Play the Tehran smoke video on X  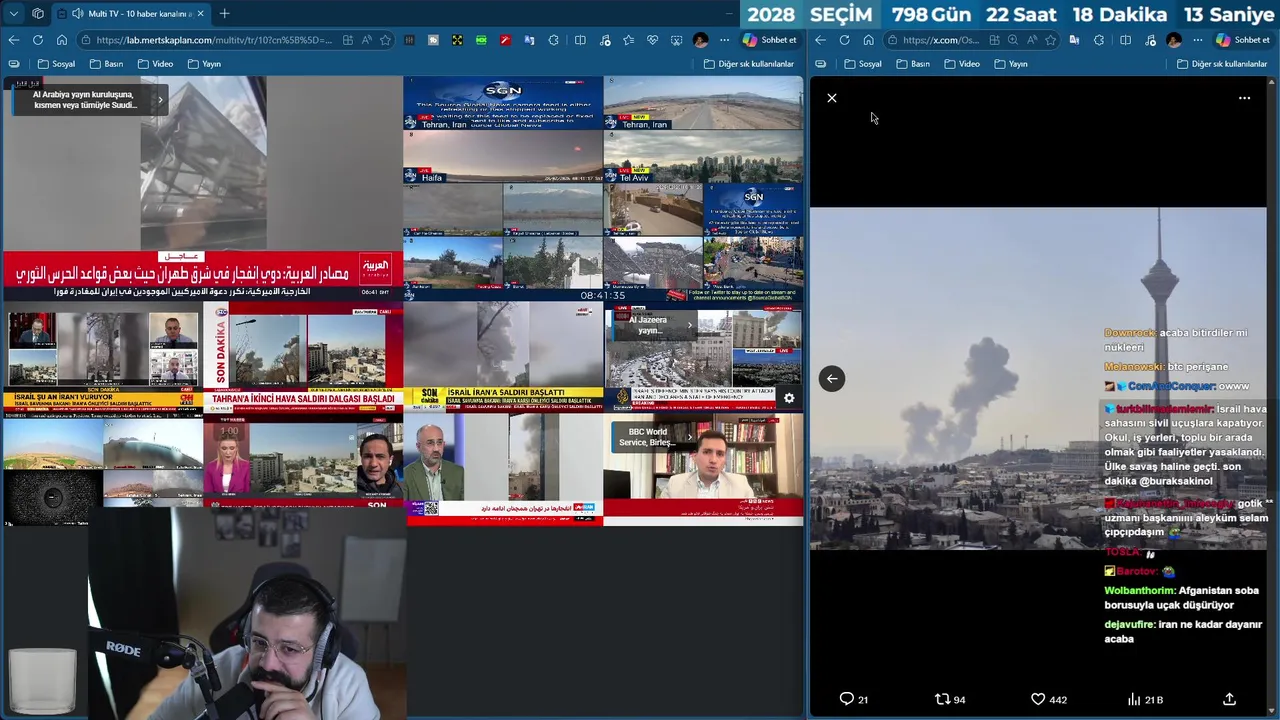[x=1038, y=378]
